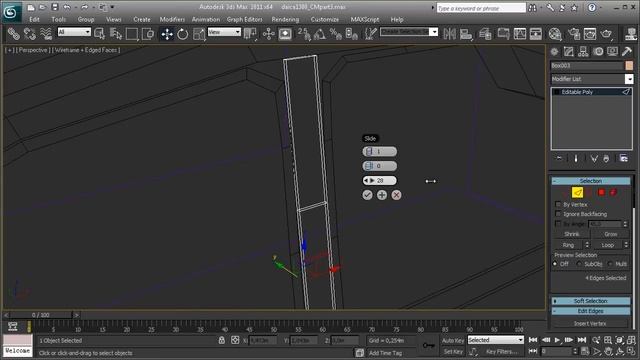This screenshot has height=360, width=640.
Task: Open the Material Editor
Action: (x=555, y=34)
